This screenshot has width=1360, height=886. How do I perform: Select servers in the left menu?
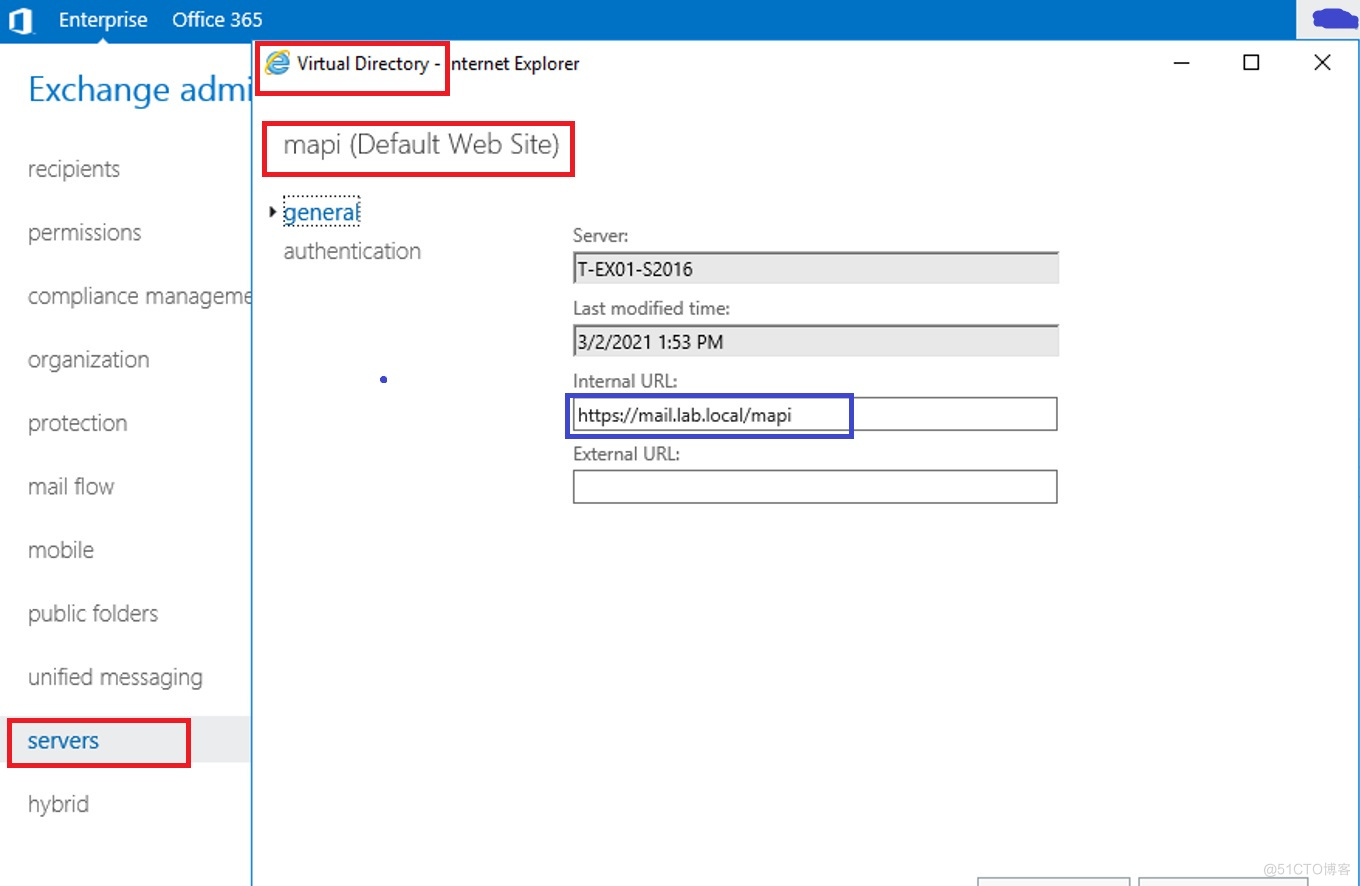64,741
